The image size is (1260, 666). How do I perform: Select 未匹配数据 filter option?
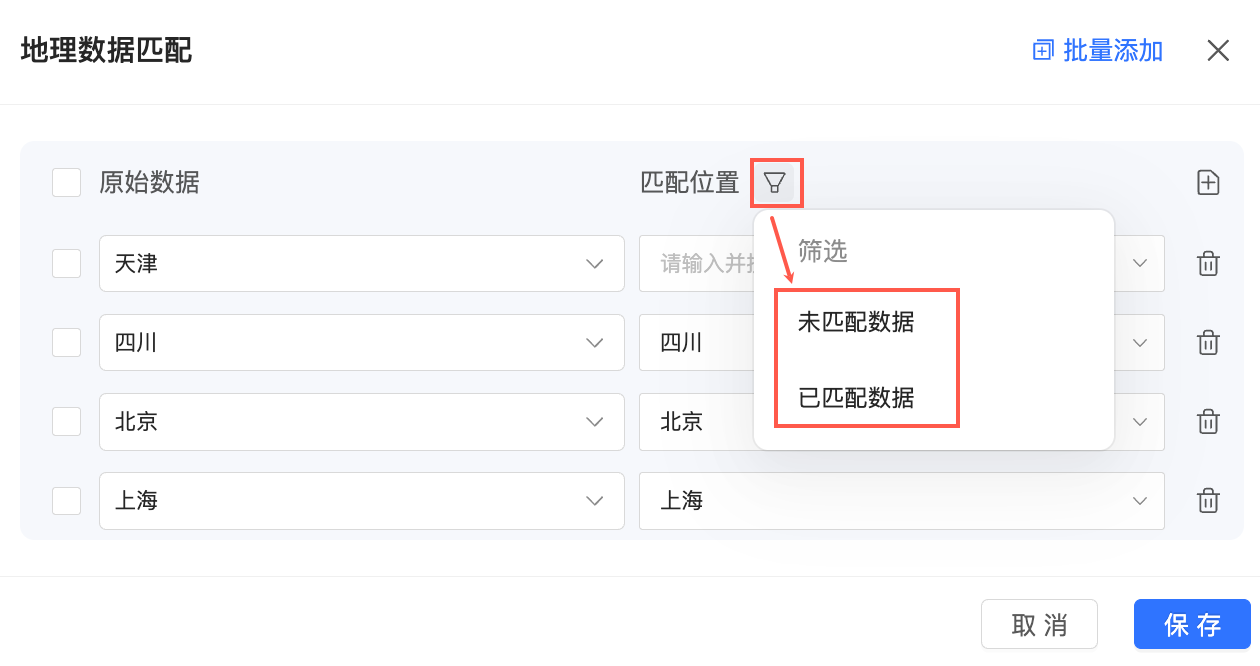coord(856,322)
